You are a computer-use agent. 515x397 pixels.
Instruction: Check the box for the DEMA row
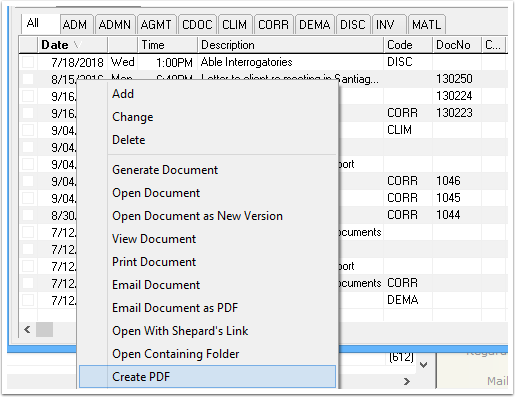pyautogui.click(x=28, y=300)
